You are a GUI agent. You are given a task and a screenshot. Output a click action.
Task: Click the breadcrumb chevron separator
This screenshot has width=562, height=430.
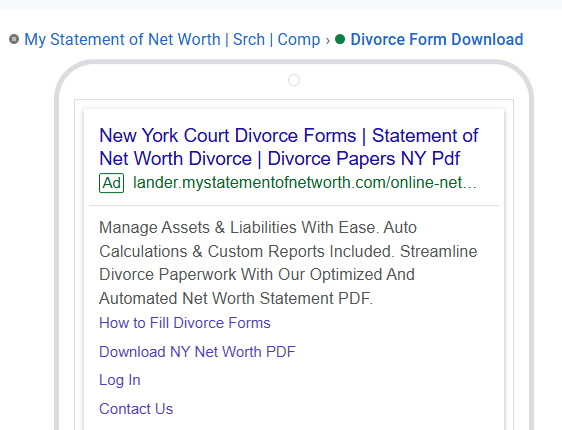tap(328, 41)
